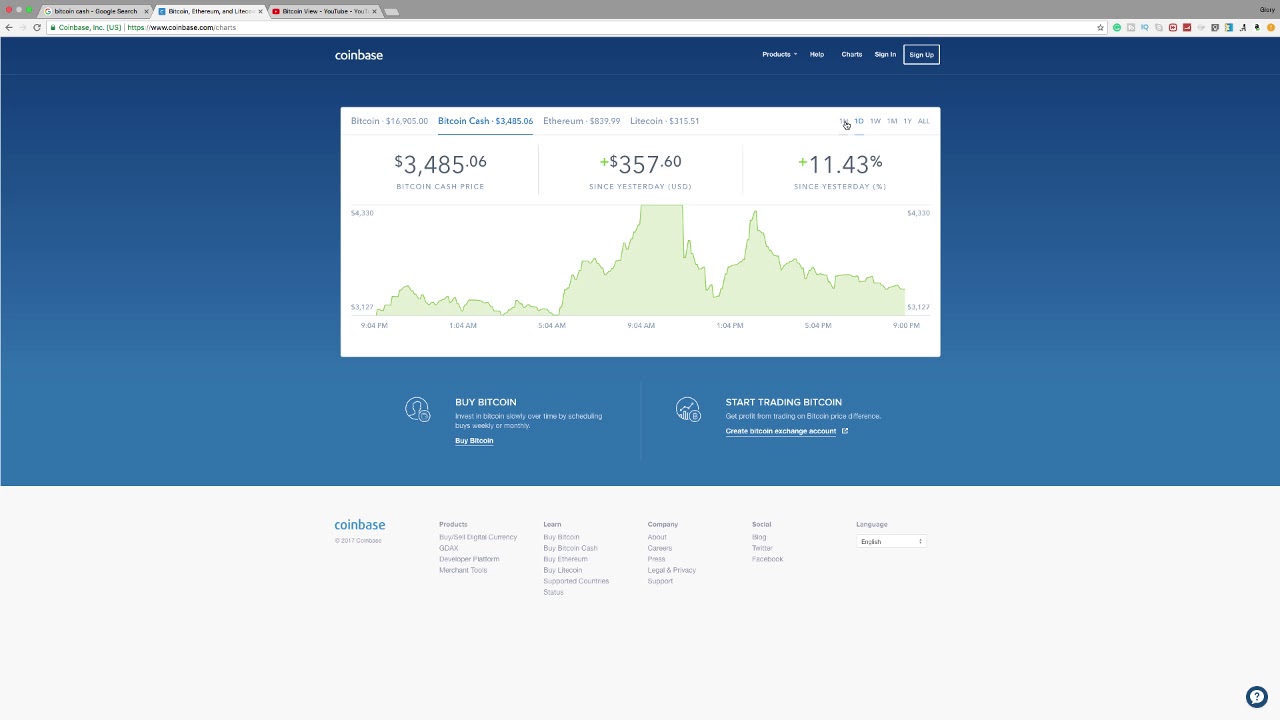This screenshot has height=720, width=1280.
Task: Click the $3,485.06 Bitcoin Cash price value
Action: [440, 164]
